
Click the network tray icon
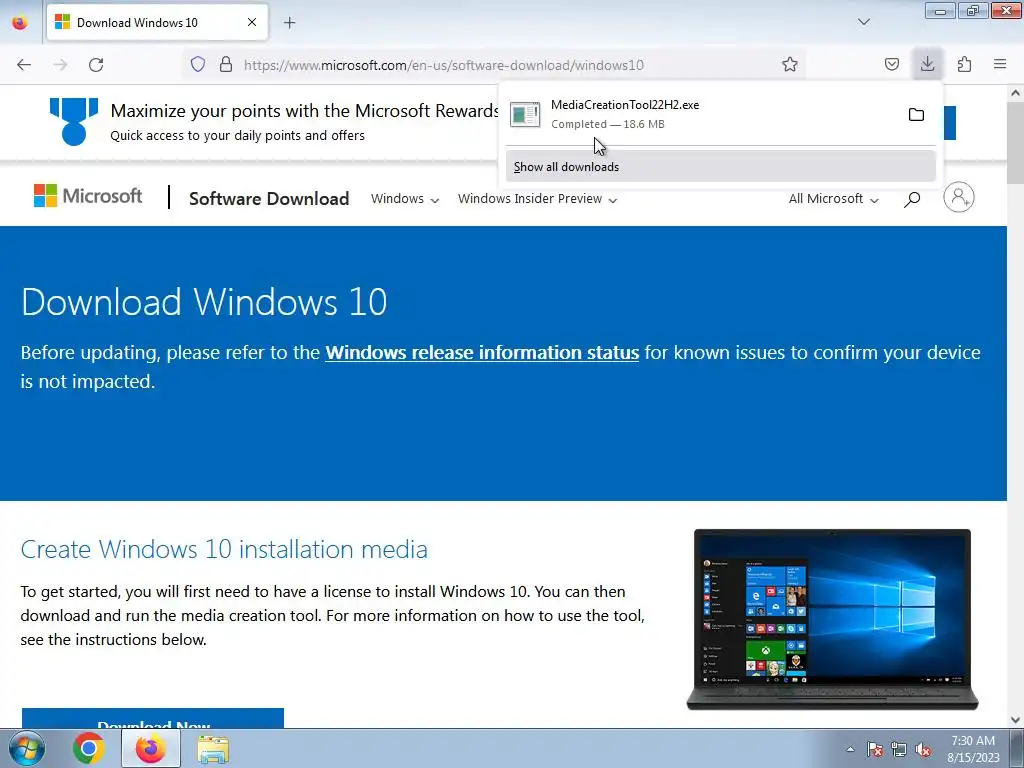899,749
